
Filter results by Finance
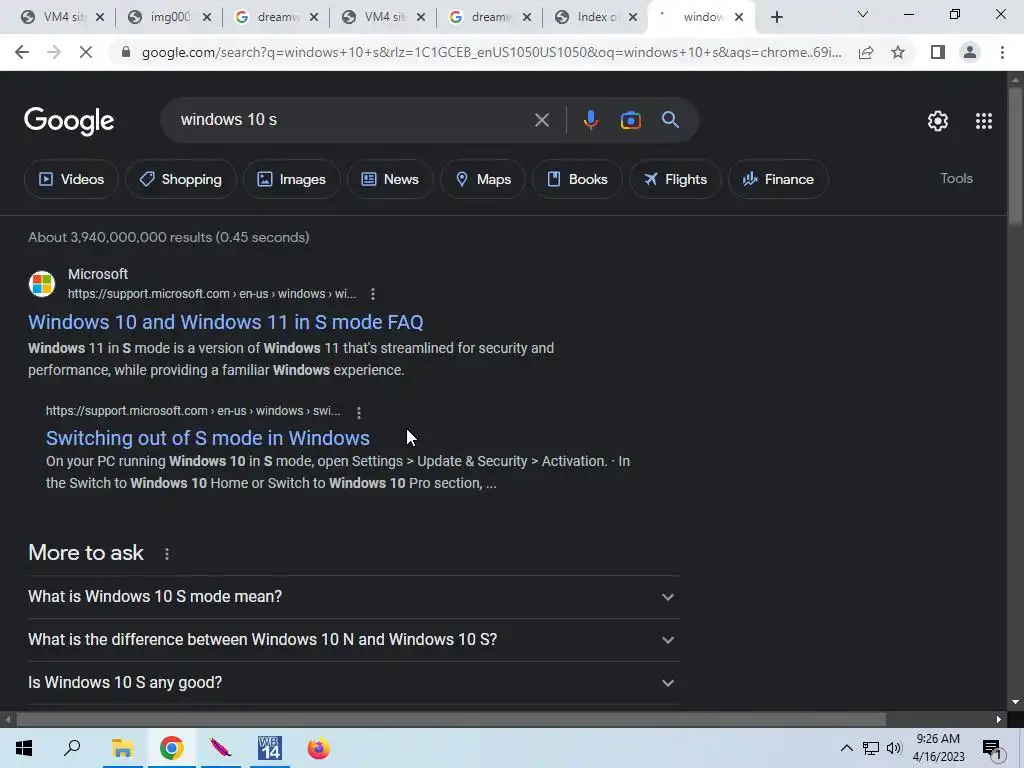pyautogui.click(x=778, y=179)
